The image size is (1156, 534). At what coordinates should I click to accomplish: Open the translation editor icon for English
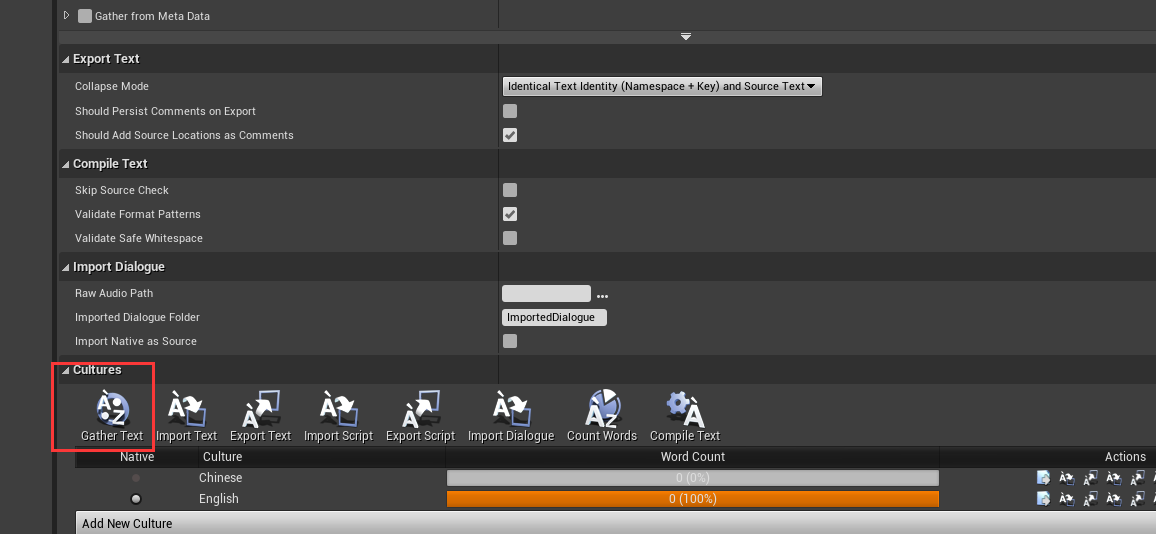[x=1043, y=499]
